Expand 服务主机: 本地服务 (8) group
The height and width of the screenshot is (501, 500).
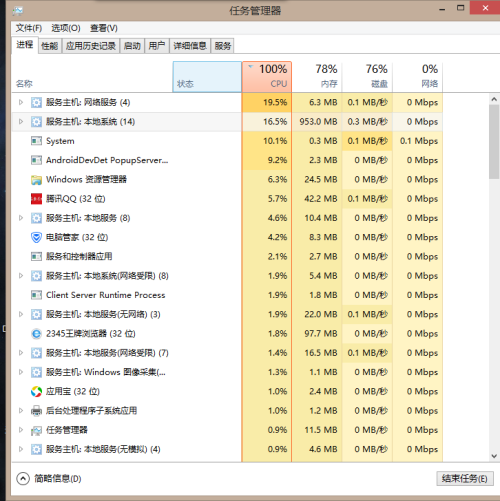(x=21, y=218)
